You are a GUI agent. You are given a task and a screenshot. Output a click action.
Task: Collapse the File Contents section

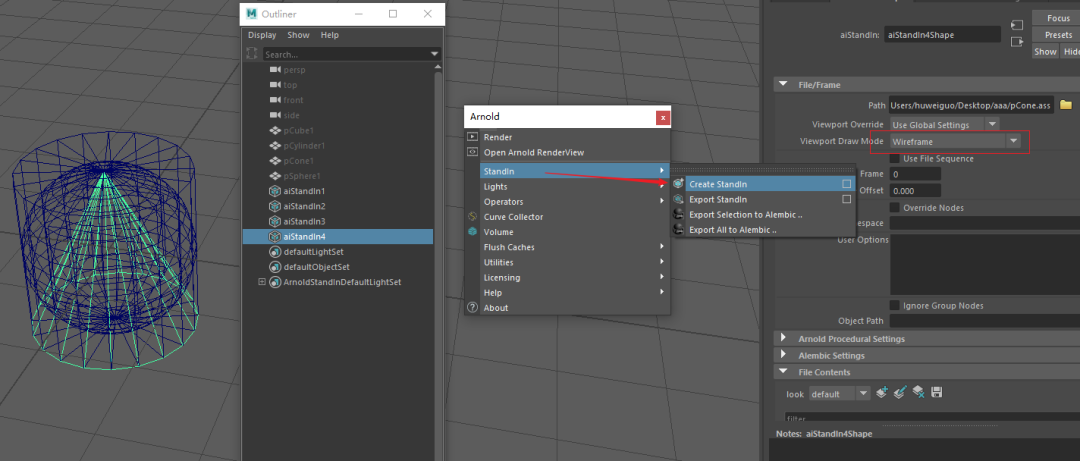click(782, 371)
